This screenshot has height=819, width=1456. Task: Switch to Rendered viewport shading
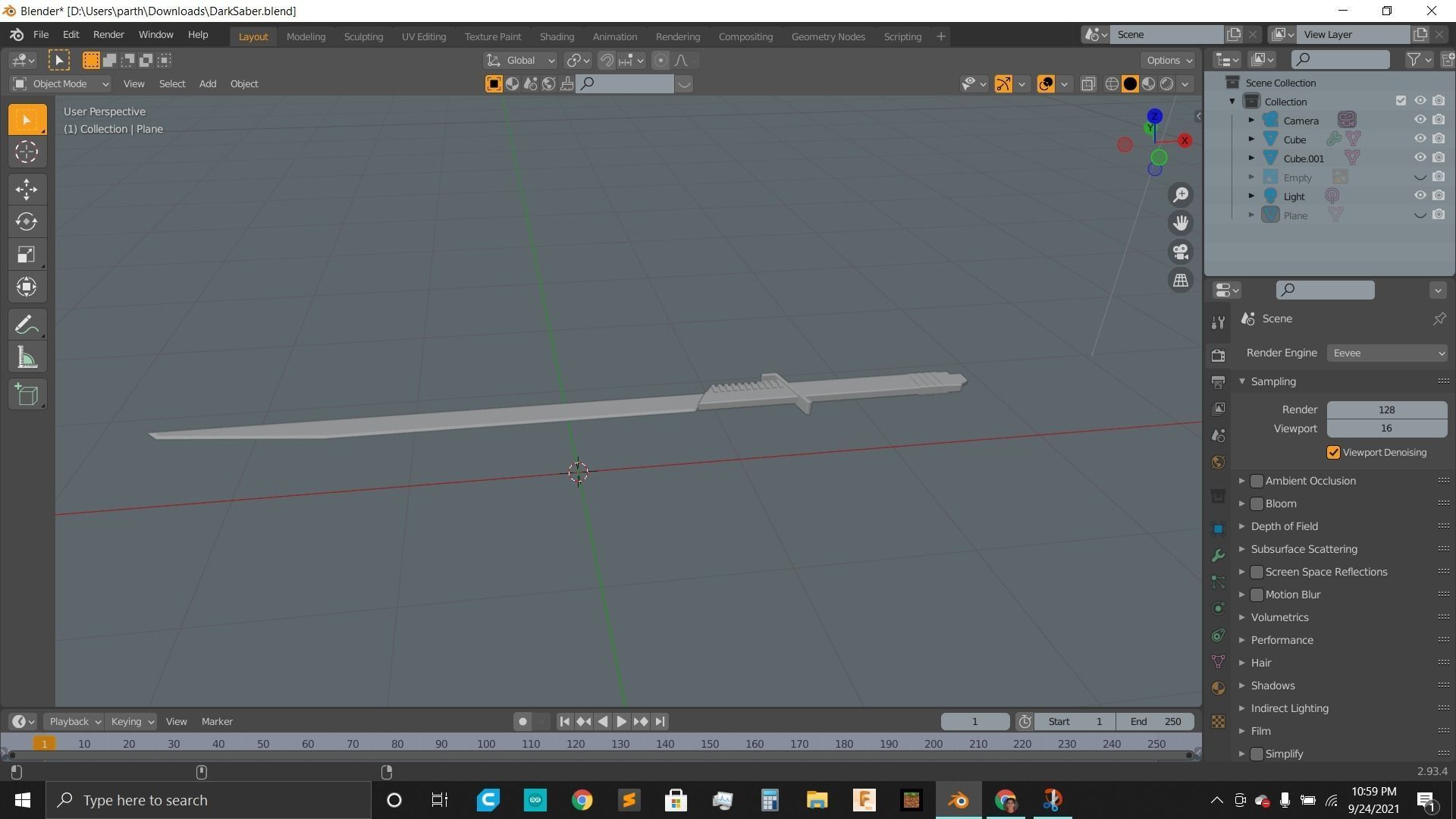tap(1167, 84)
